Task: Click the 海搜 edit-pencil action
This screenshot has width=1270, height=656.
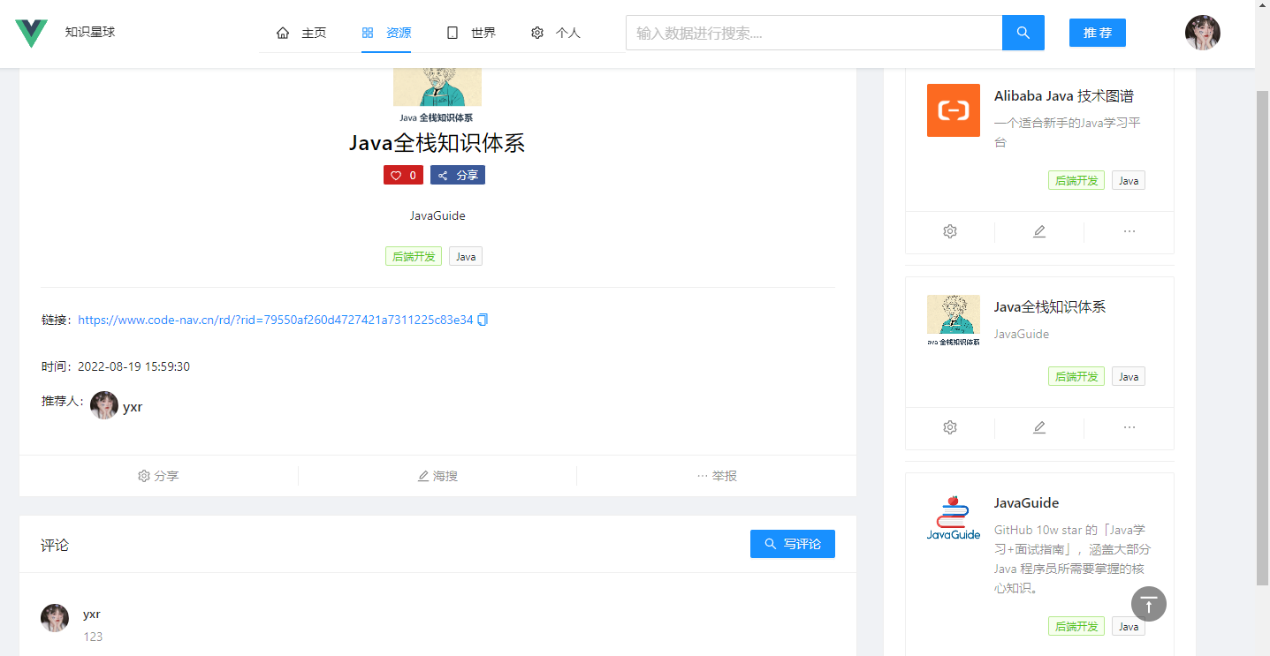Action: click(x=437, y=476)
